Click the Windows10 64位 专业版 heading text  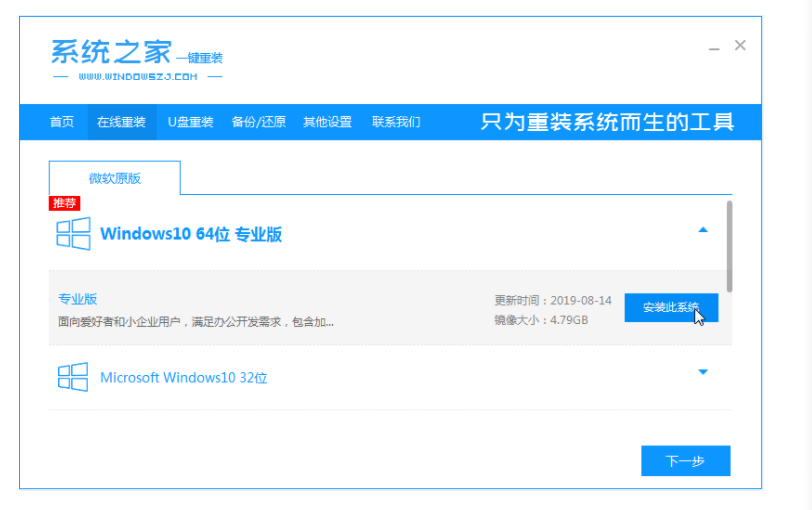click(191, 235)
